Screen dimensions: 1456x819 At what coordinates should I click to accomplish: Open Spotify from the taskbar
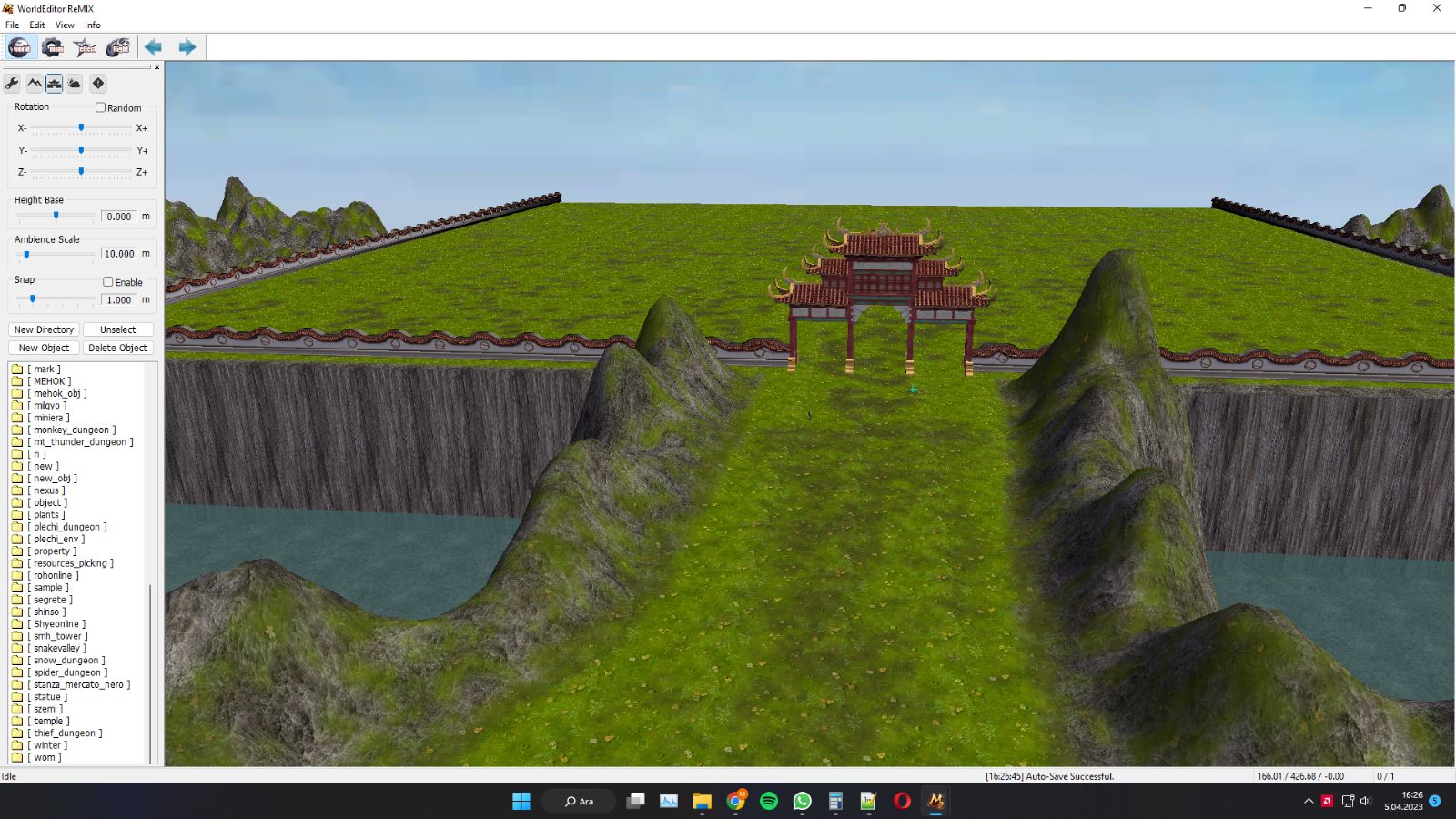click(769, 801)
